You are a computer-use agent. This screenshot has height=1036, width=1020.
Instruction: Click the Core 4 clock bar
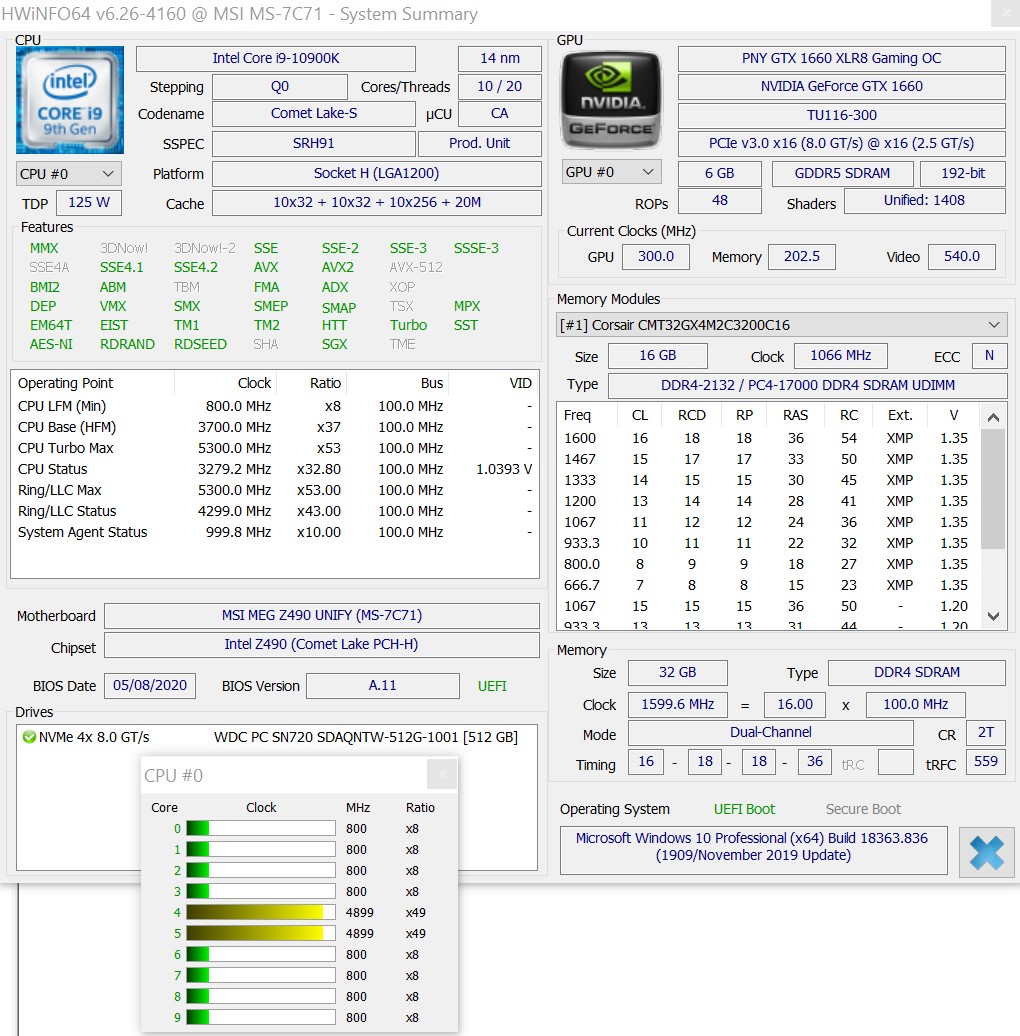[x=261, y=912]
